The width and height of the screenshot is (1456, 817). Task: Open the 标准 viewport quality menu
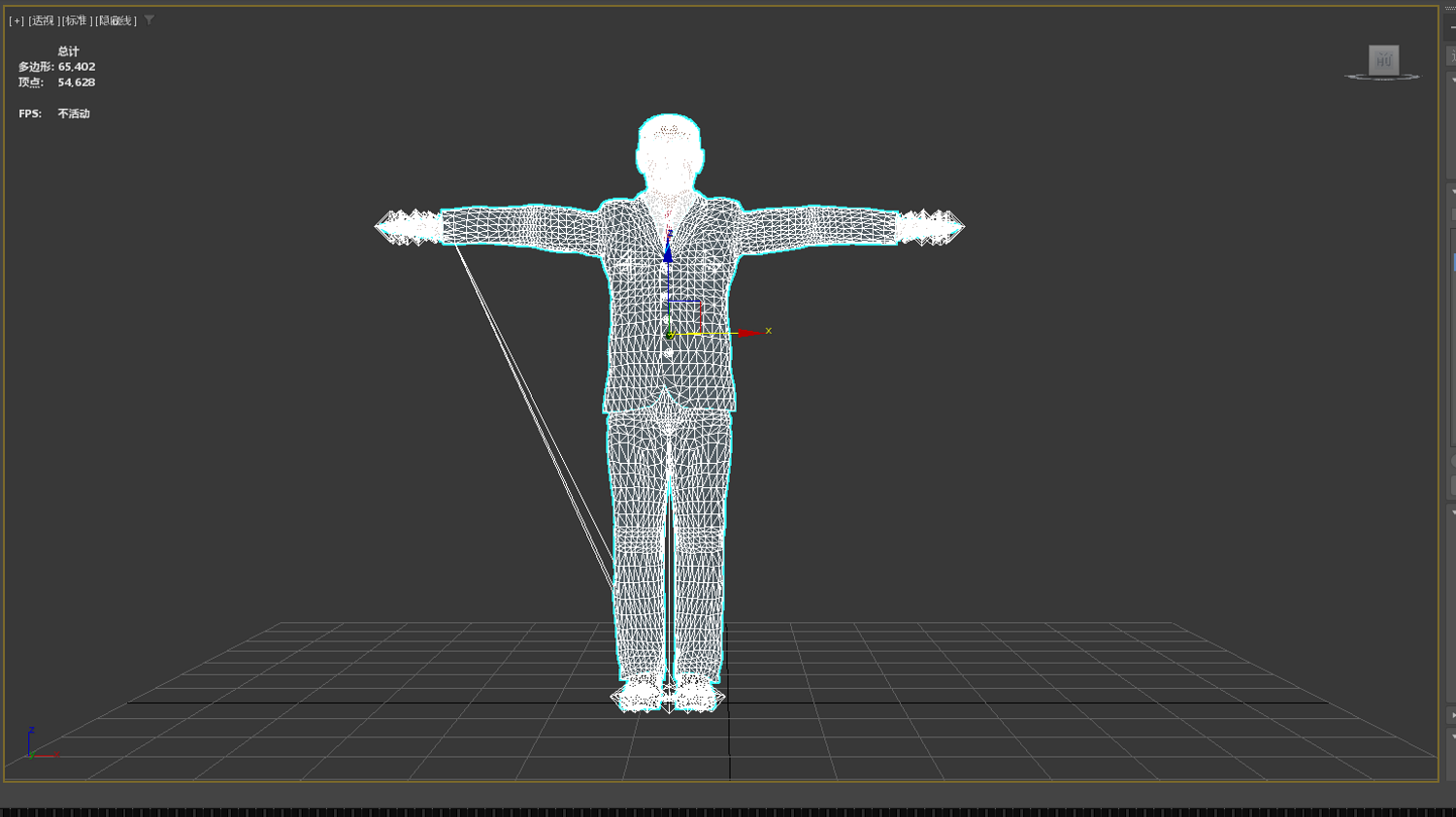[x=77, y=20]
